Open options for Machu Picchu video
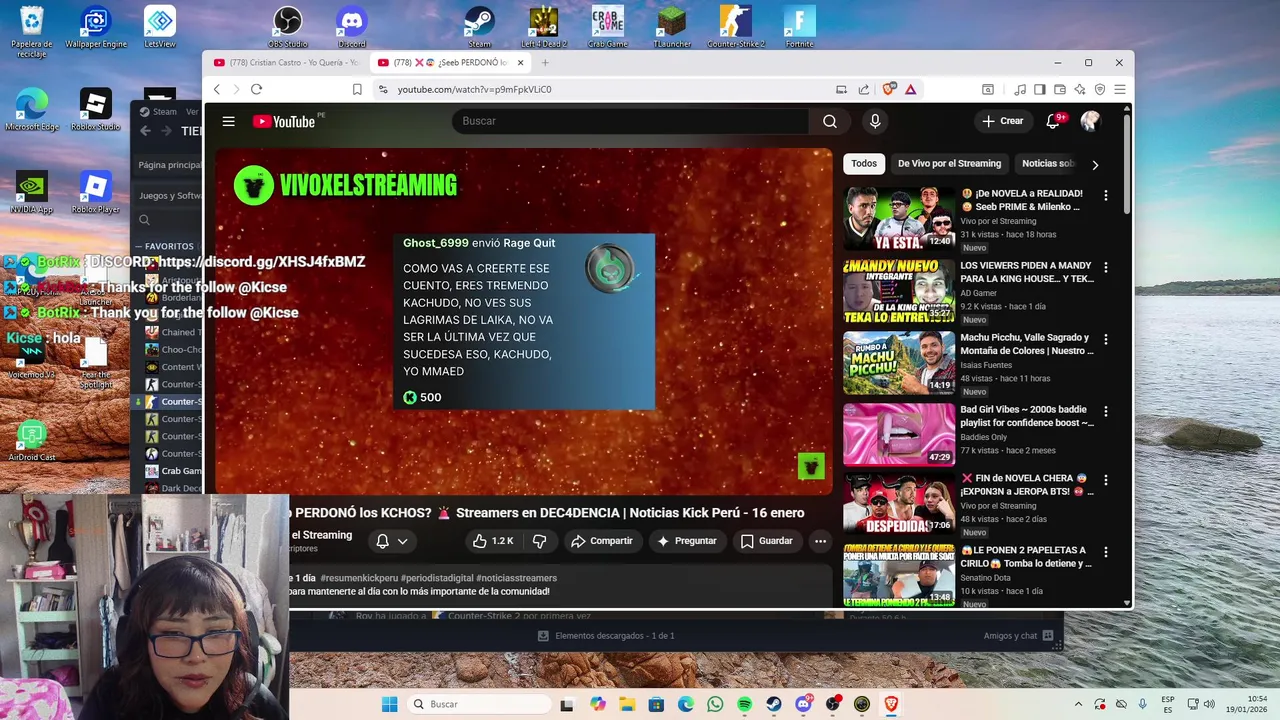 1105,339
